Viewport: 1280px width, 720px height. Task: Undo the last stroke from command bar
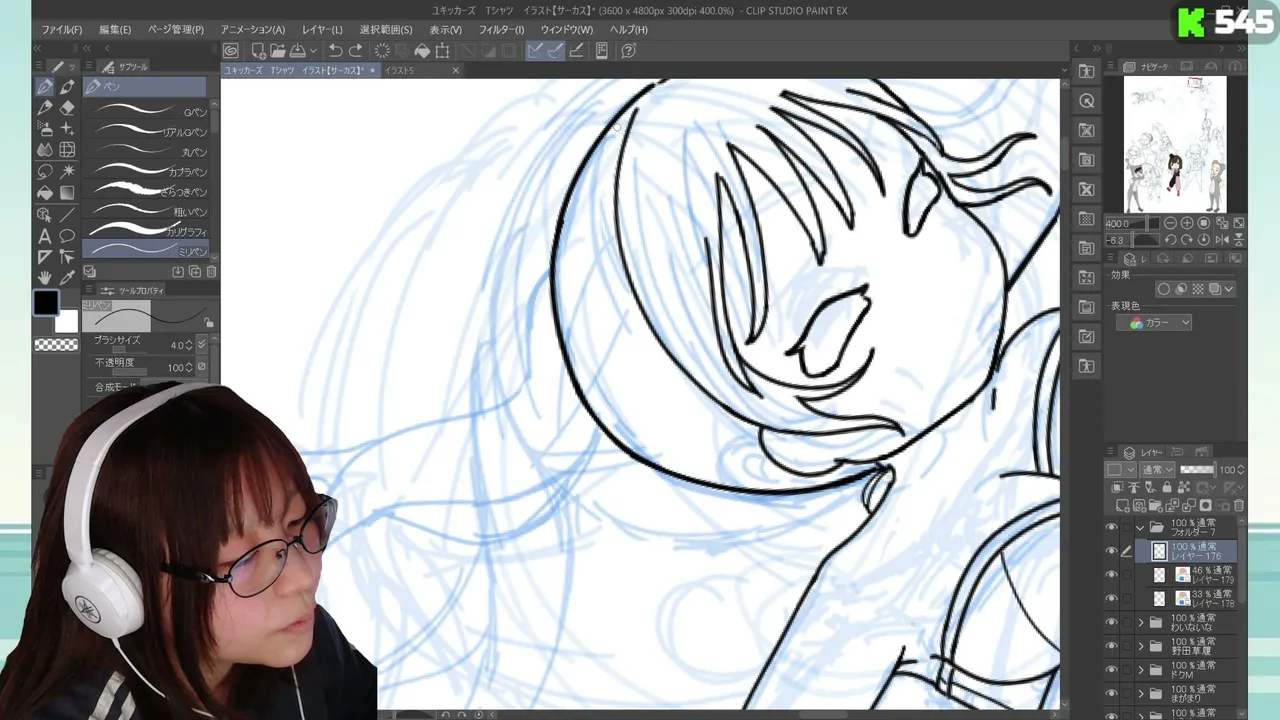(336, 51)
